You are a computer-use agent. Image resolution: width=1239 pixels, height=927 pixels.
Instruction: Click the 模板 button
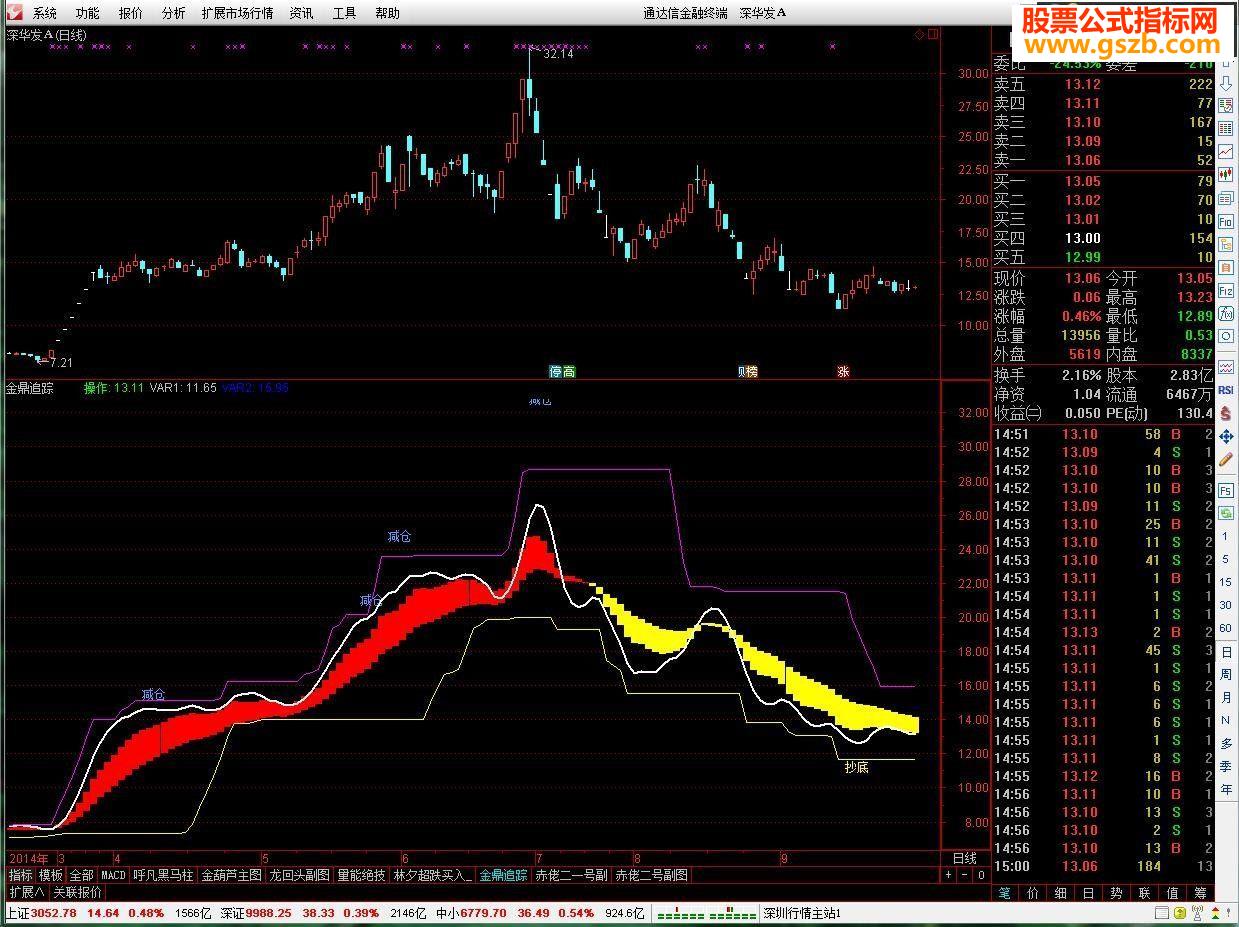pyautogui.click(x=51, y=875)
